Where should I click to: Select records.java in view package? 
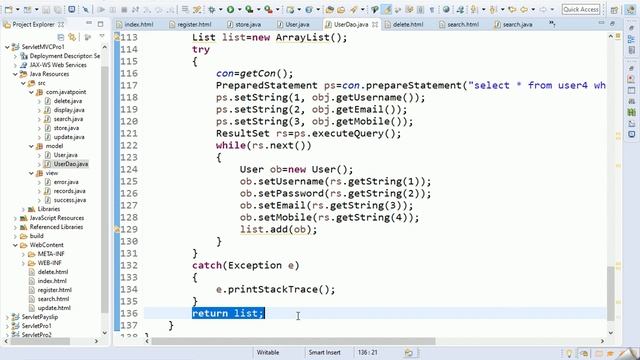click(69, 191)
